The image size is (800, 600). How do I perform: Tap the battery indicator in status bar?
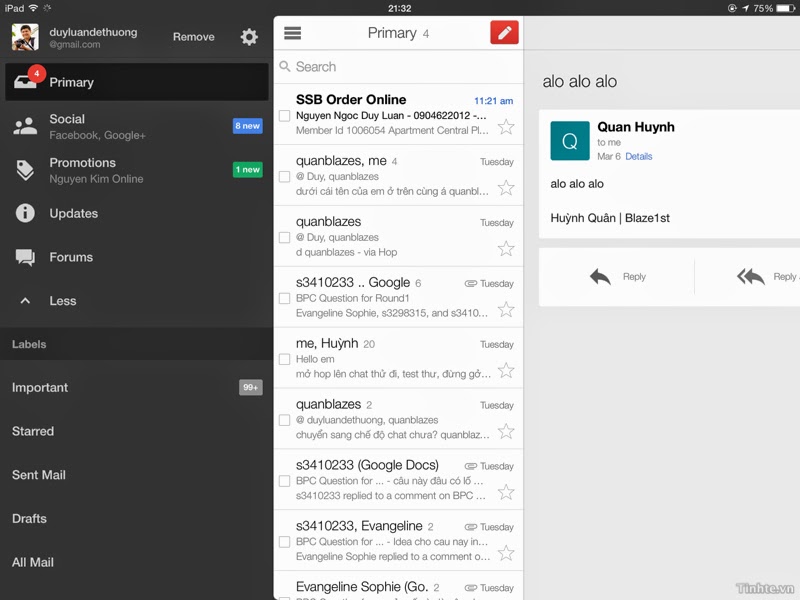[x=785, y=8]
